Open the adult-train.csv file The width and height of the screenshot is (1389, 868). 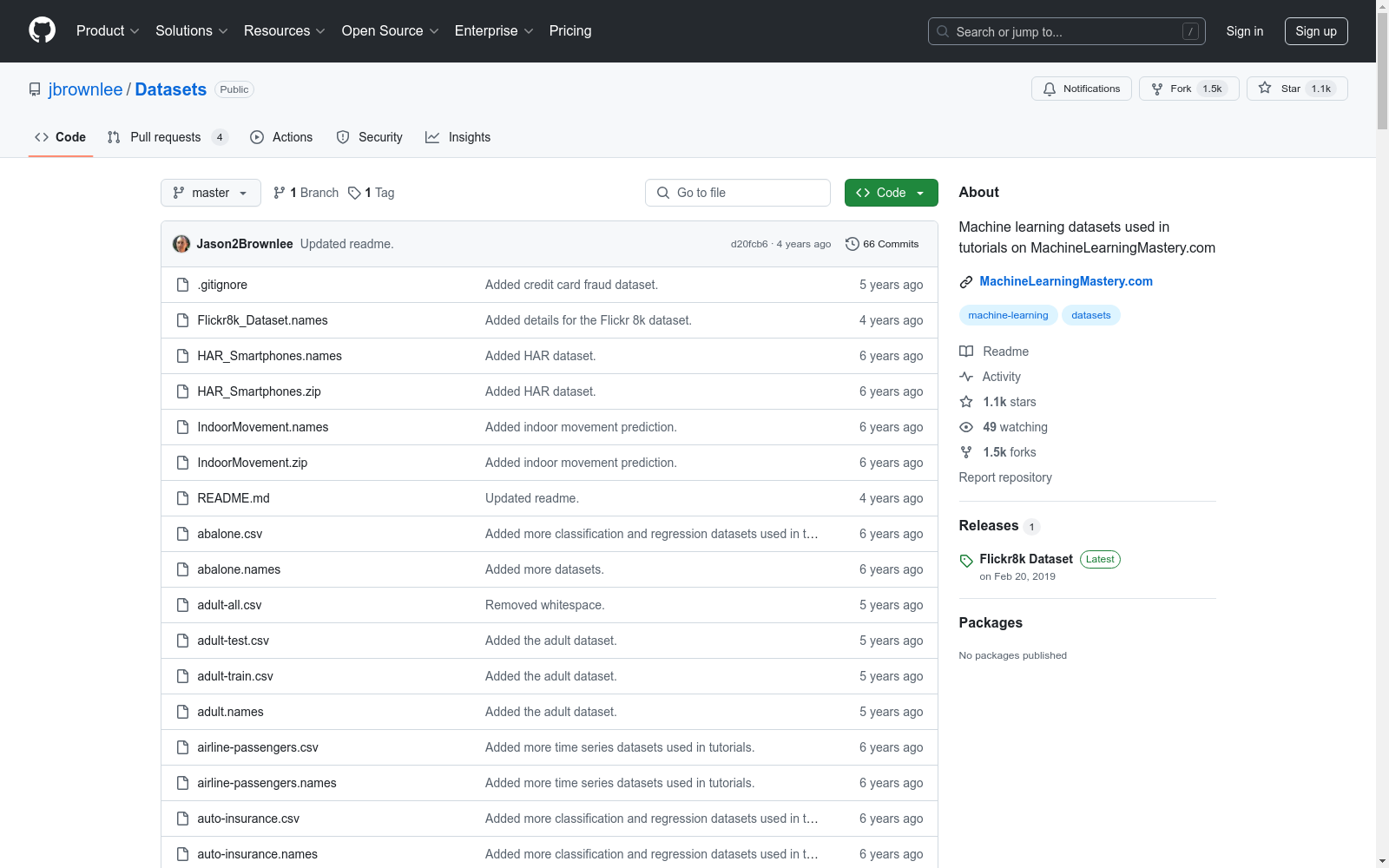coord(235,676)
